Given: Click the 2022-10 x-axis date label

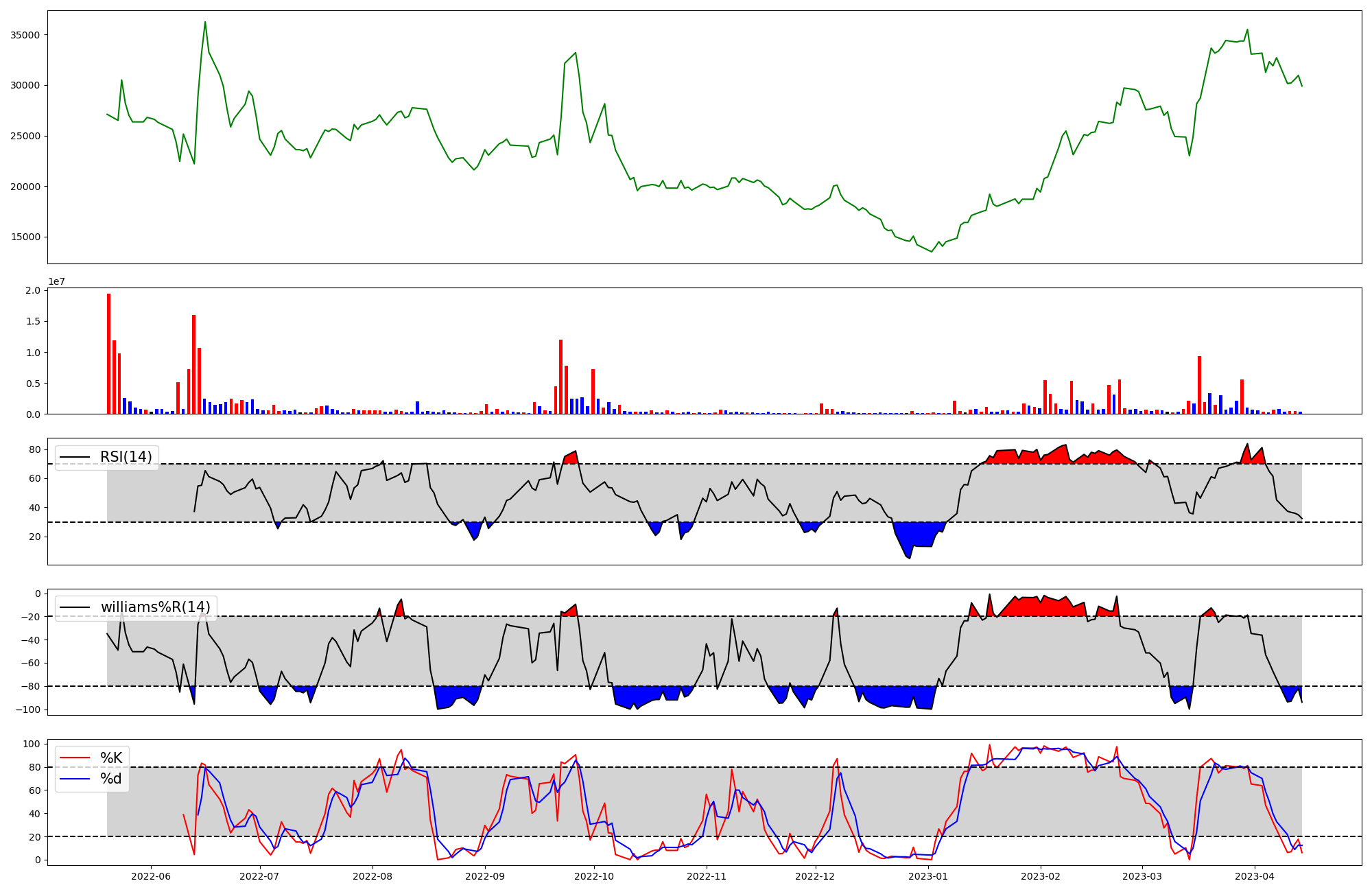Looking at the screenshot, I should 594,876.
